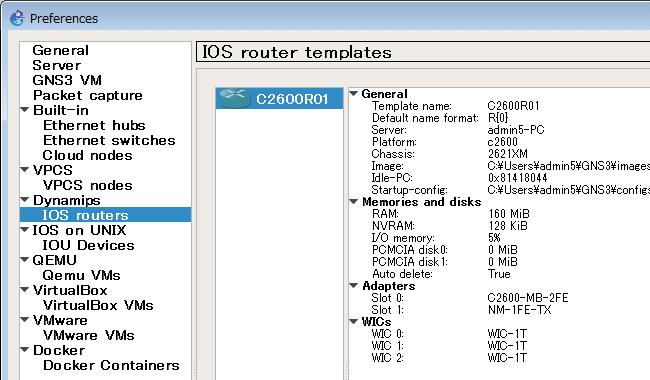Image resolution: width=650 pixels, height=380 pixels.
Task: Collapse the VMware tree group
Action: click(x=25, y=320)
